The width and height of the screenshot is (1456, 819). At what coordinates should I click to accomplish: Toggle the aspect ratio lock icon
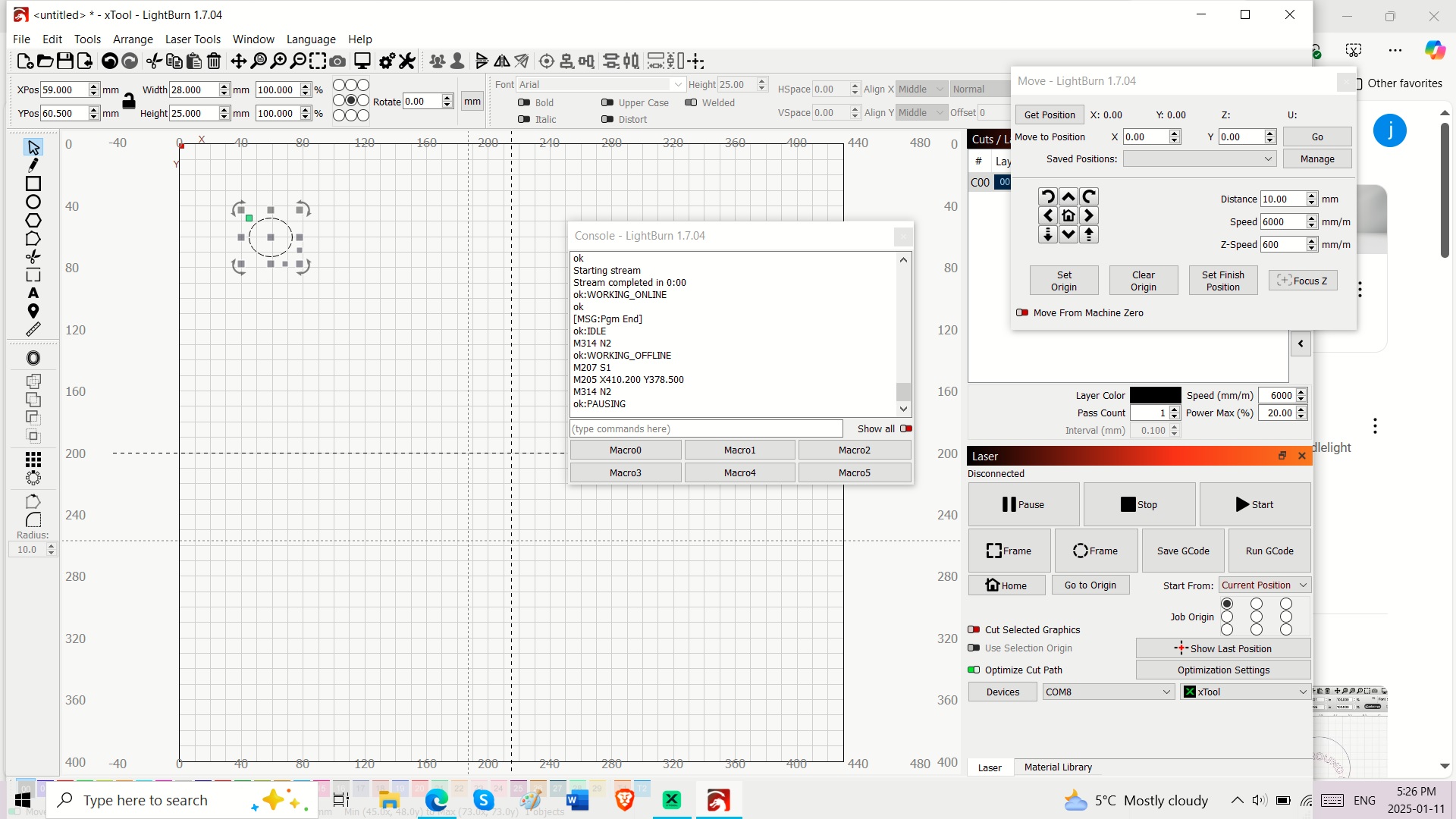[129, 101]
